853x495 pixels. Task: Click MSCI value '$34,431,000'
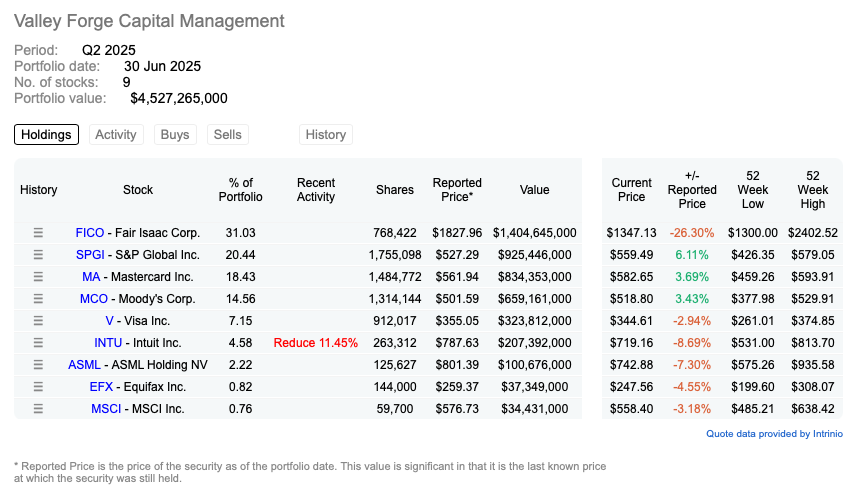[534, 409]
